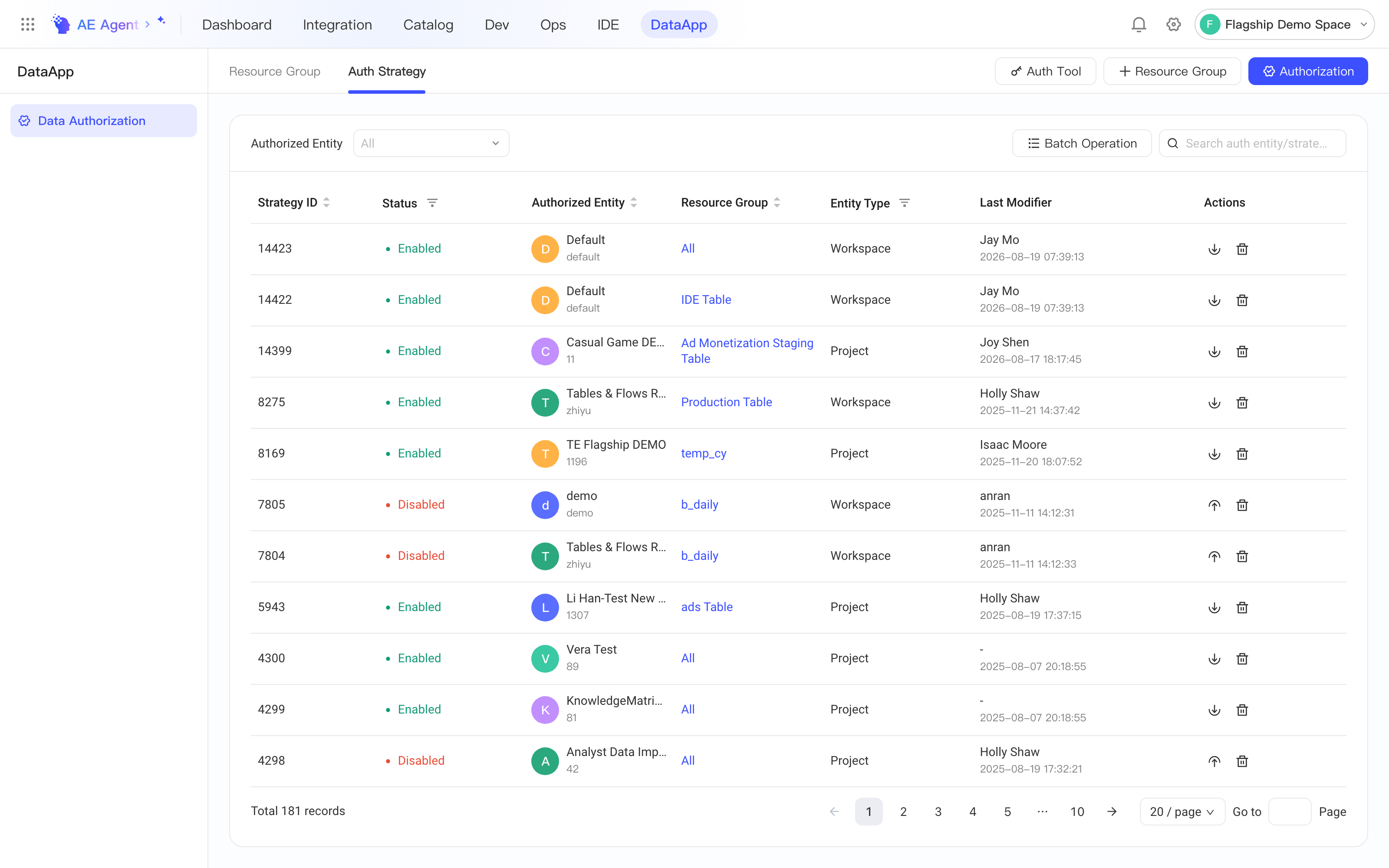1389x868 pixels.
Task: Click the blue Authorization button
Action: click(x=1308, y=71)
